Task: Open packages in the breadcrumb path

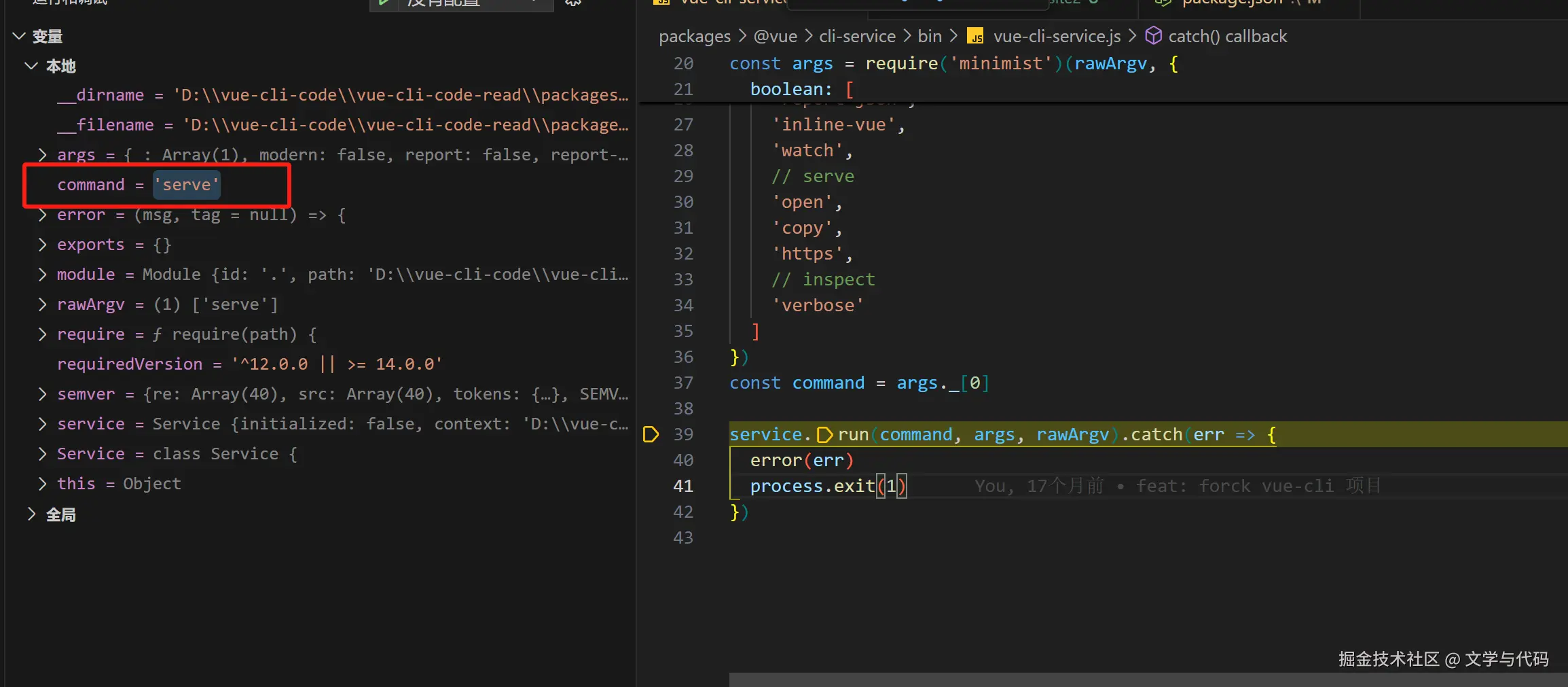Action: [x=695, y=37]
